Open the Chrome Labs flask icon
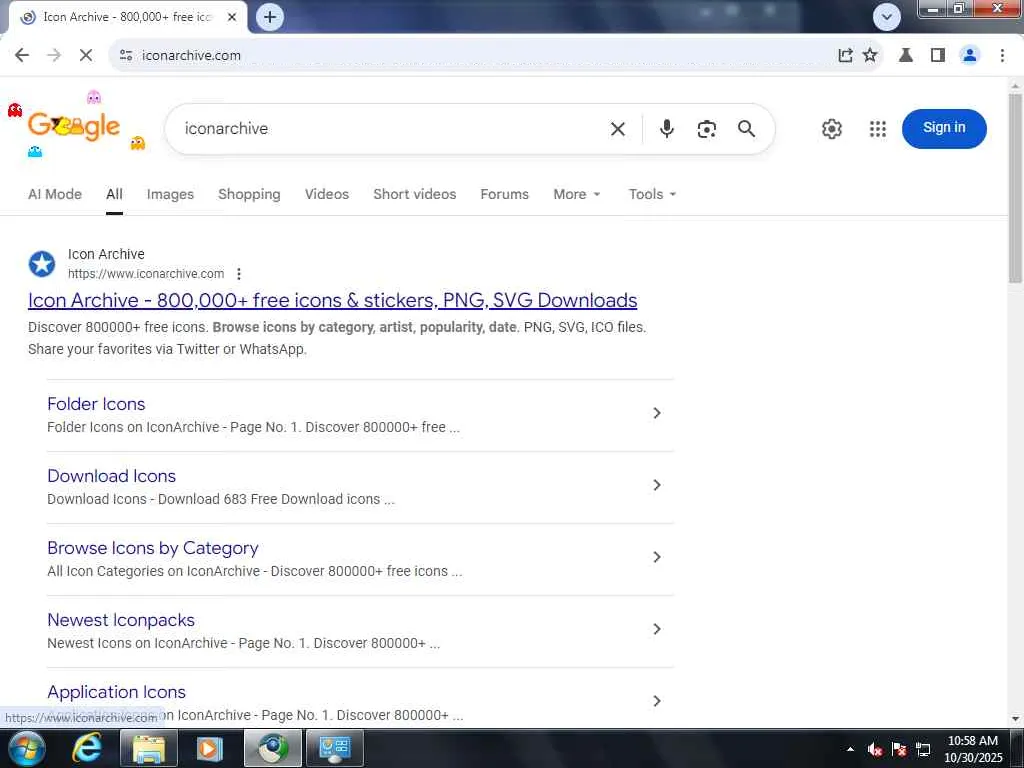The image size is (1024, 768). pyautogui.click(x=906, y=56)
